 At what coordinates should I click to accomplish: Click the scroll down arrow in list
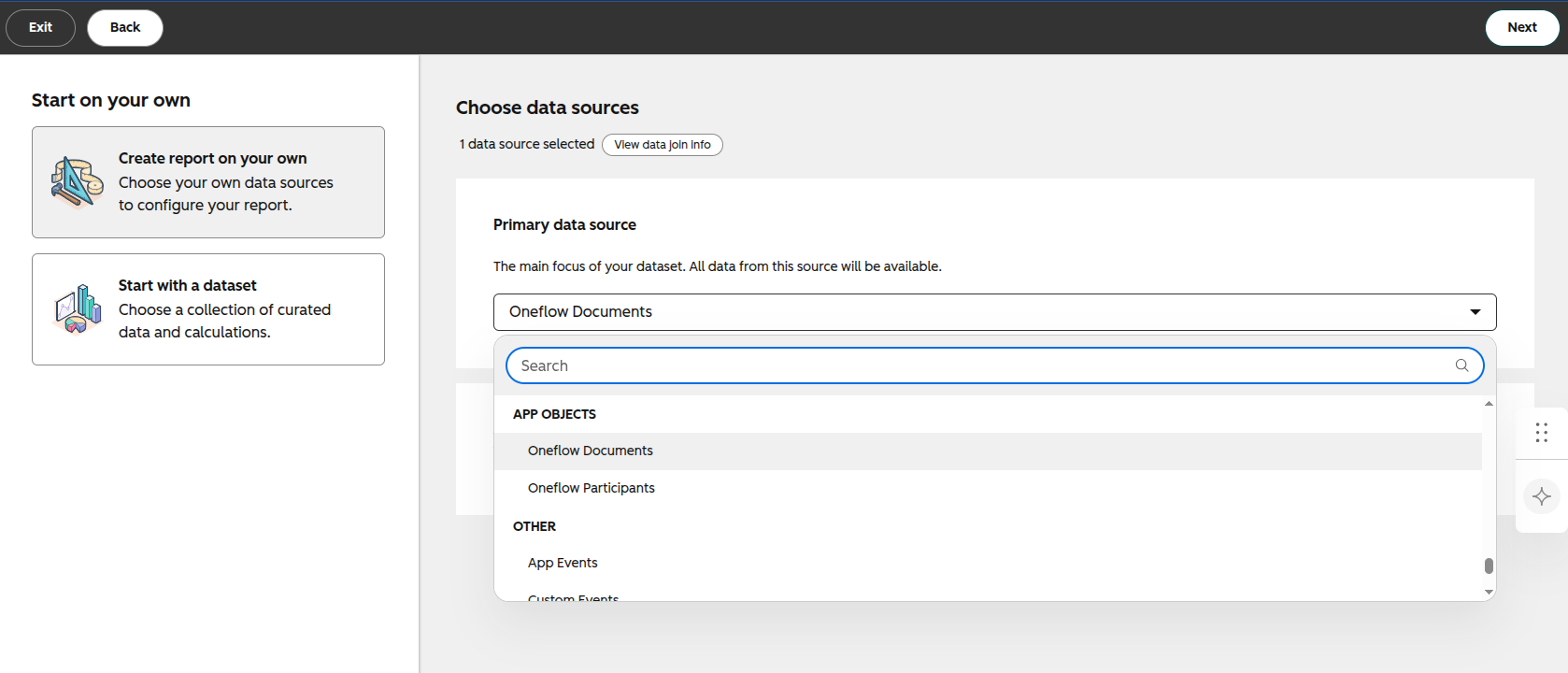[x=1489, y=593]
